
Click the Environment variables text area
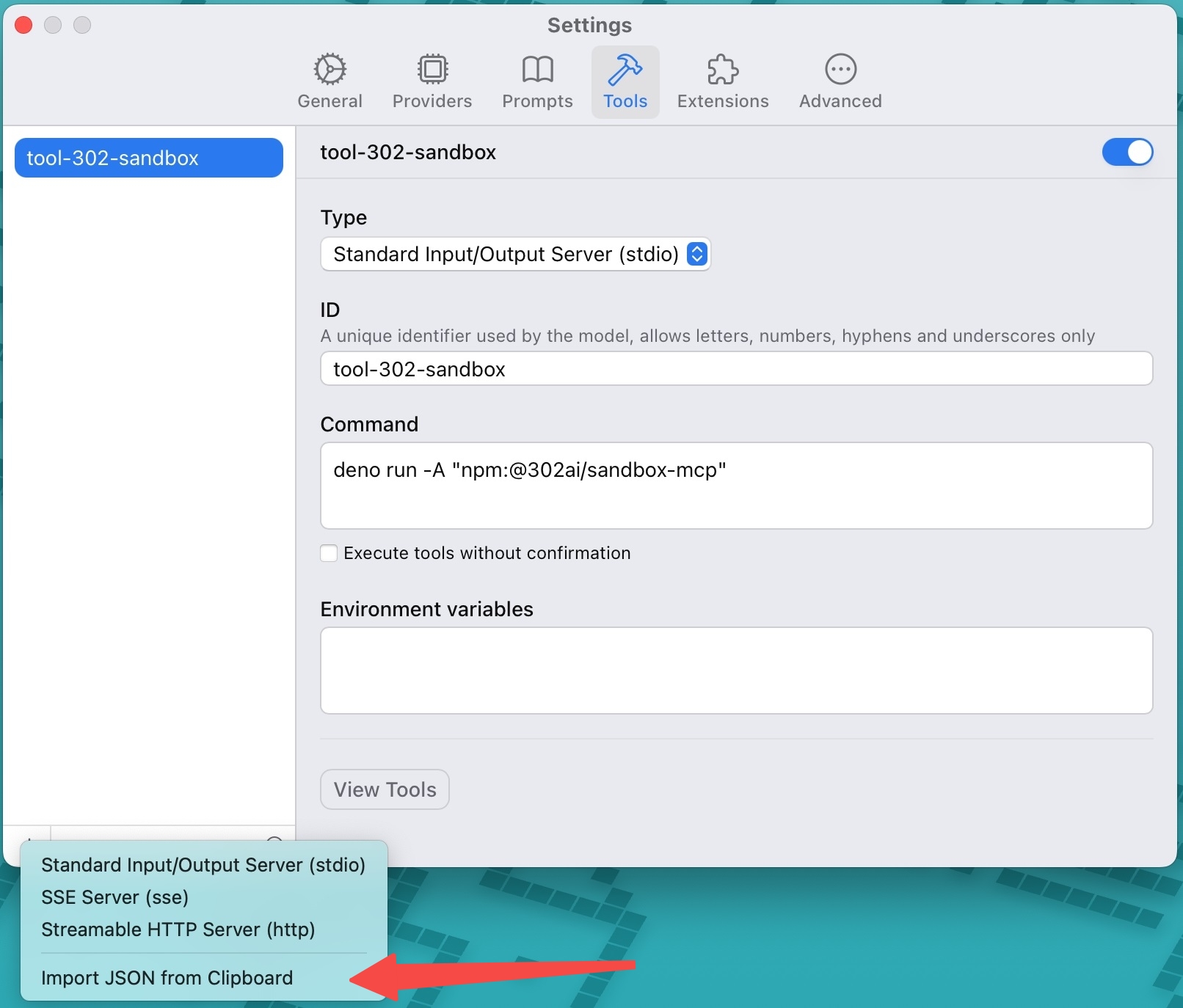click(737, 671)
